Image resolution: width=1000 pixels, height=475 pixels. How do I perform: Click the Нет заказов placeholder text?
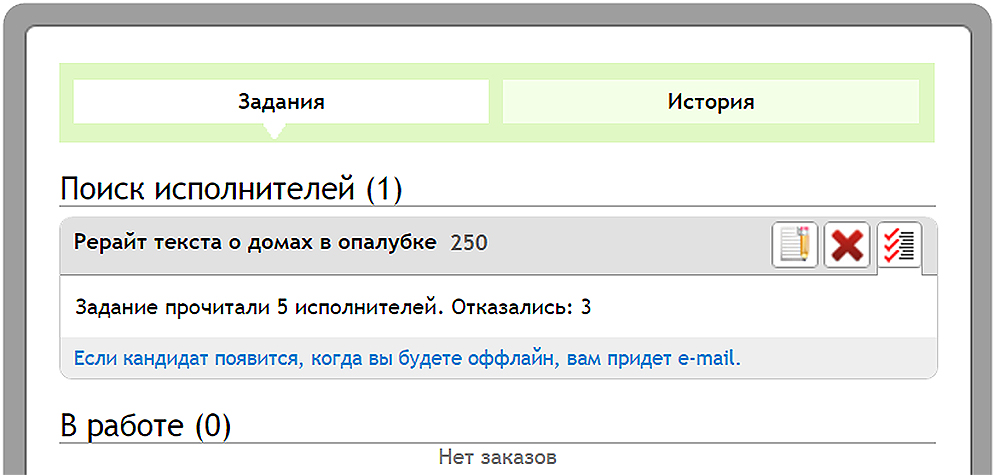click(x=497, y=458)
